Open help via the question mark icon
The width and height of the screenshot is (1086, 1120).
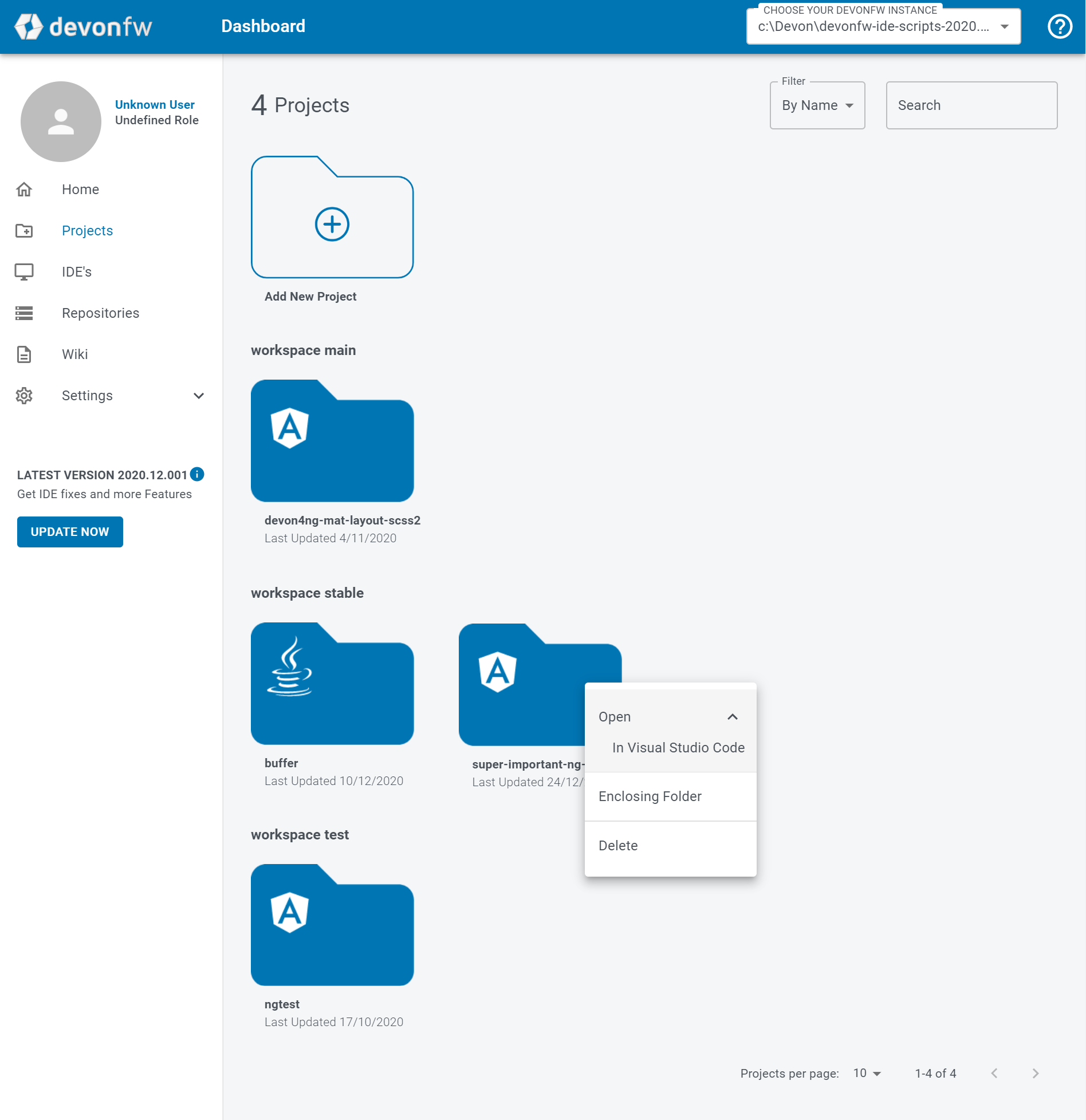click(x=1061, y=26)
